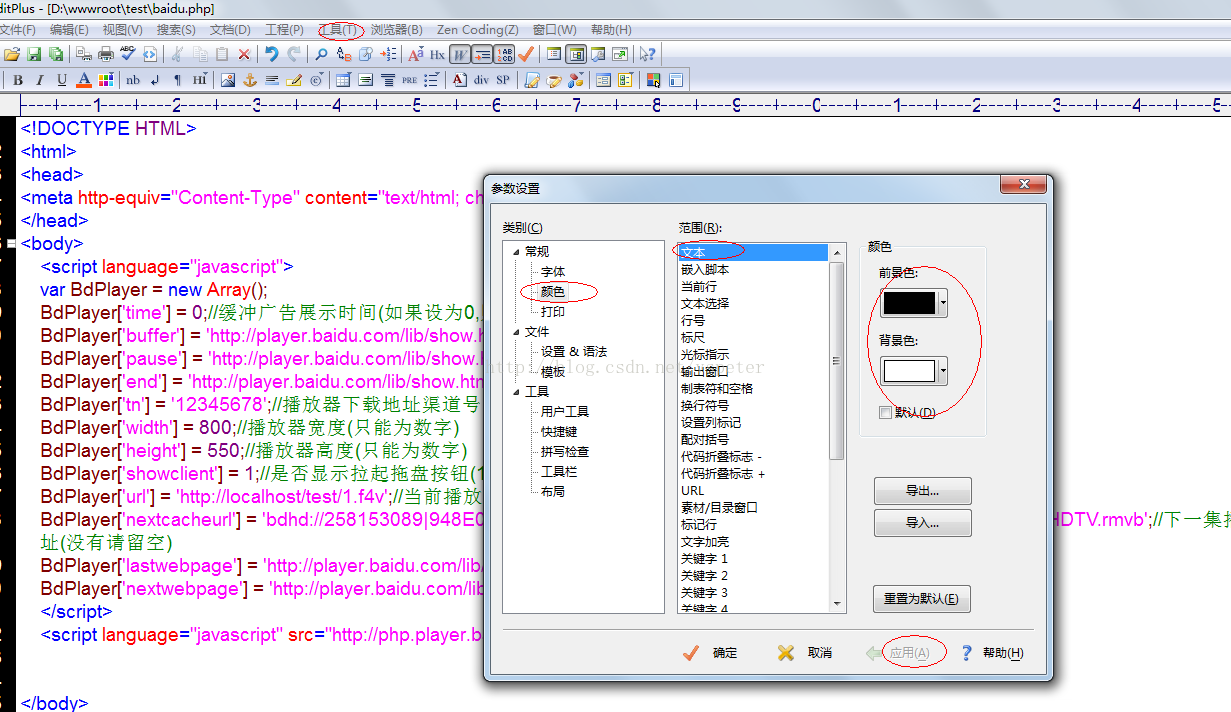Toggle the 默认(D) default checkbox
Viewport: 1231px width, 712px height.
(x=885, y=412)
